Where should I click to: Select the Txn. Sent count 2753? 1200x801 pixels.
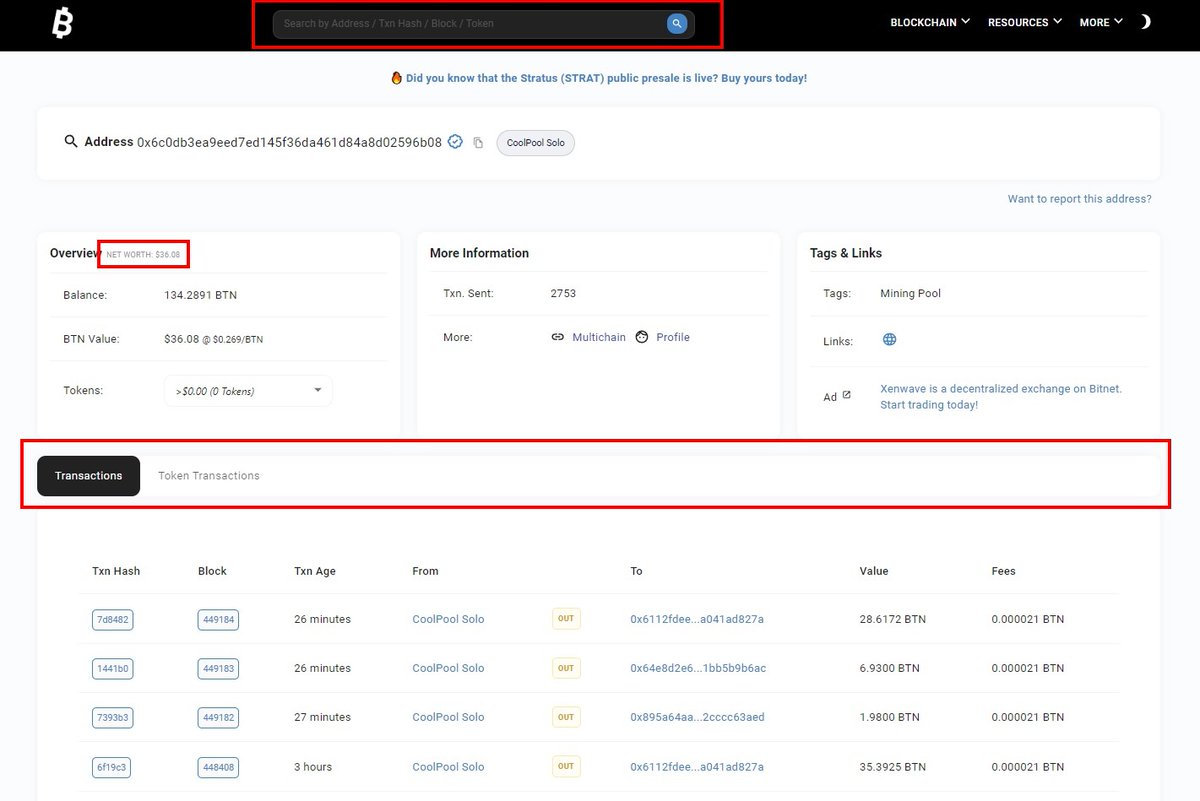pos(563,293)
